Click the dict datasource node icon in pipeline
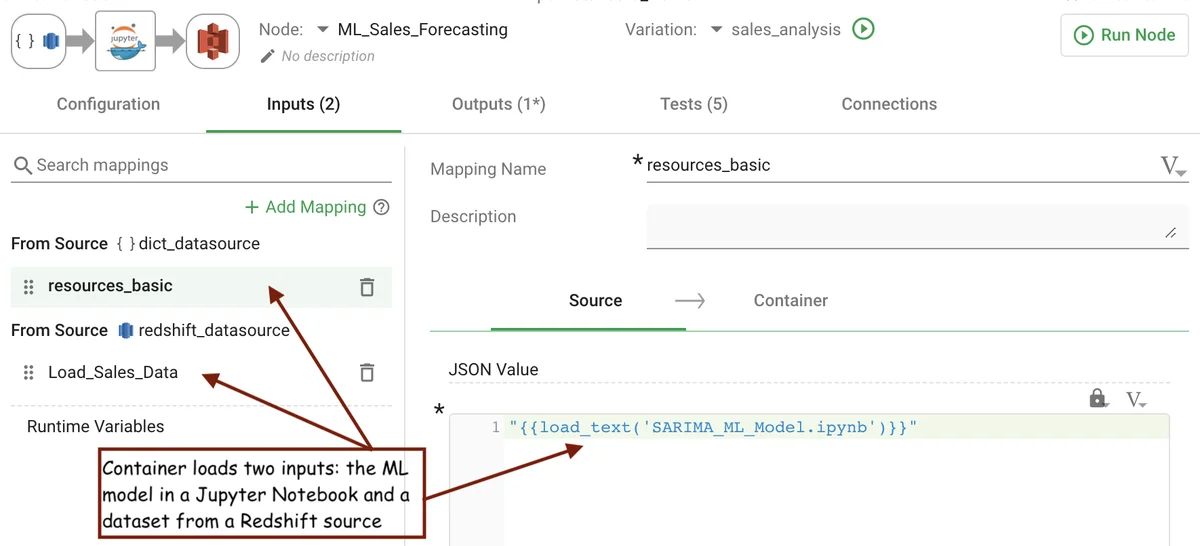 coord(38,41)
